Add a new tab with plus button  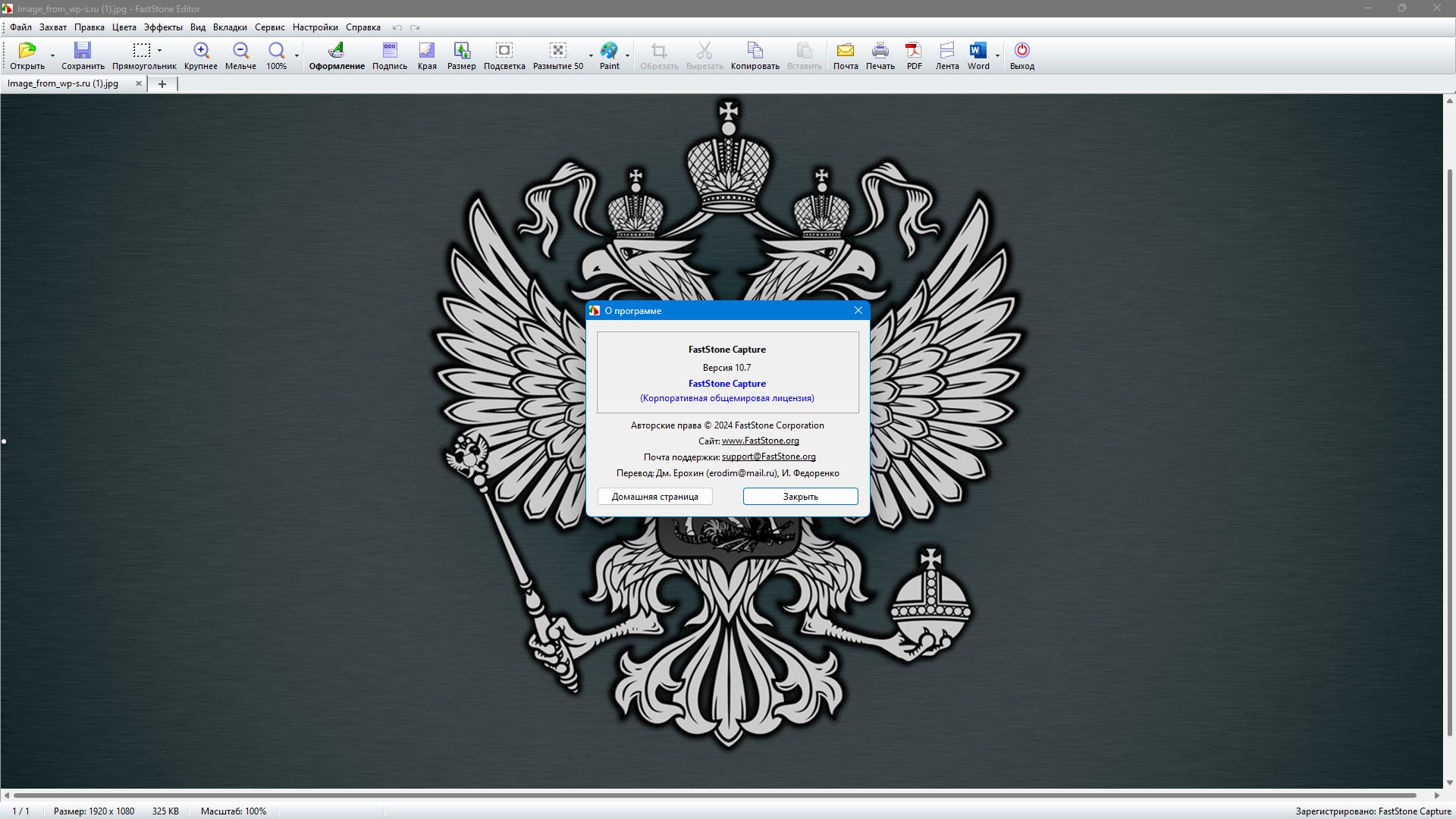(x=162, y=84)
